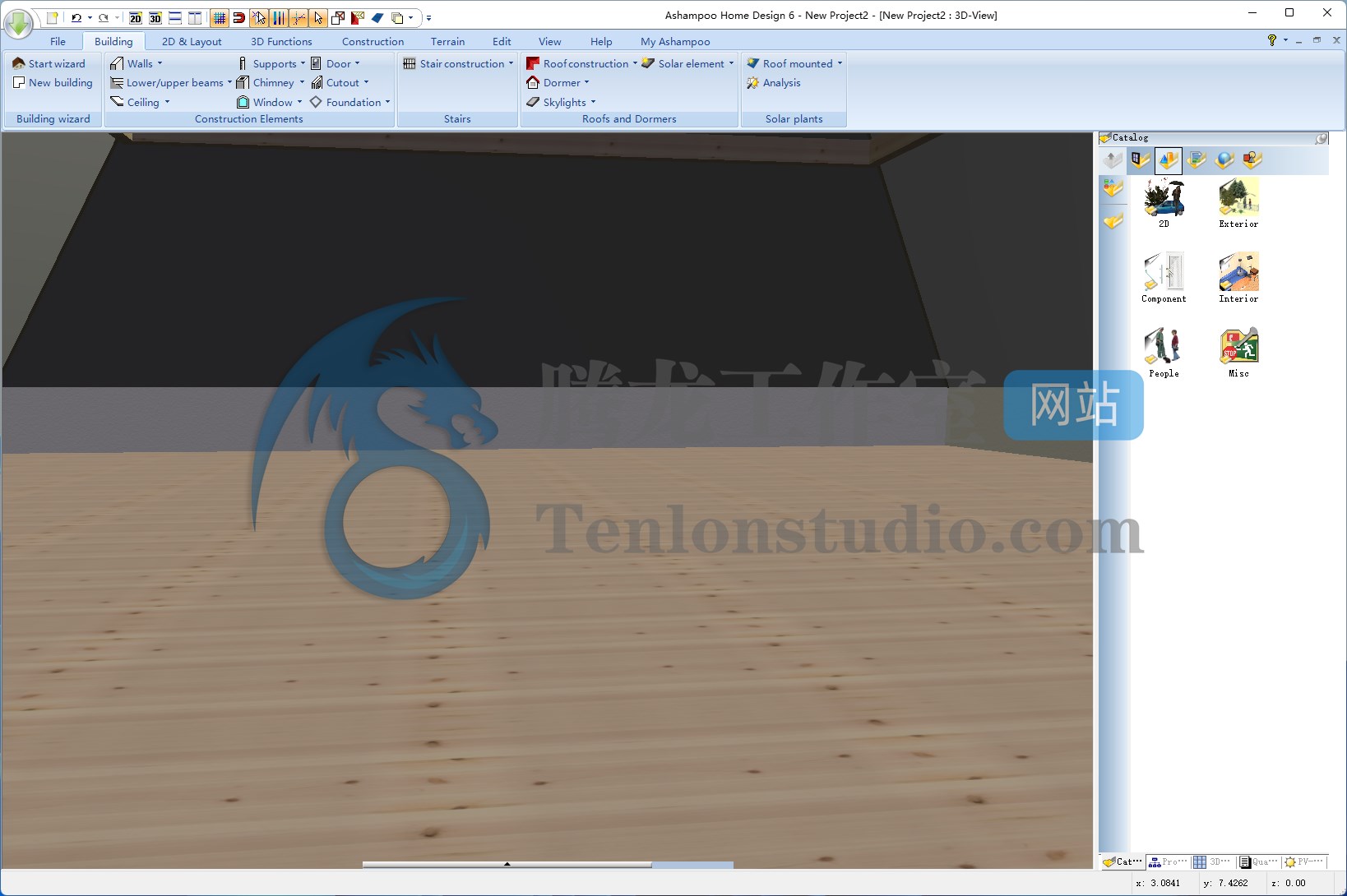Switch to the 2D & Layout tab
The width and height of the screenshot is (1347, 896).
192,41
